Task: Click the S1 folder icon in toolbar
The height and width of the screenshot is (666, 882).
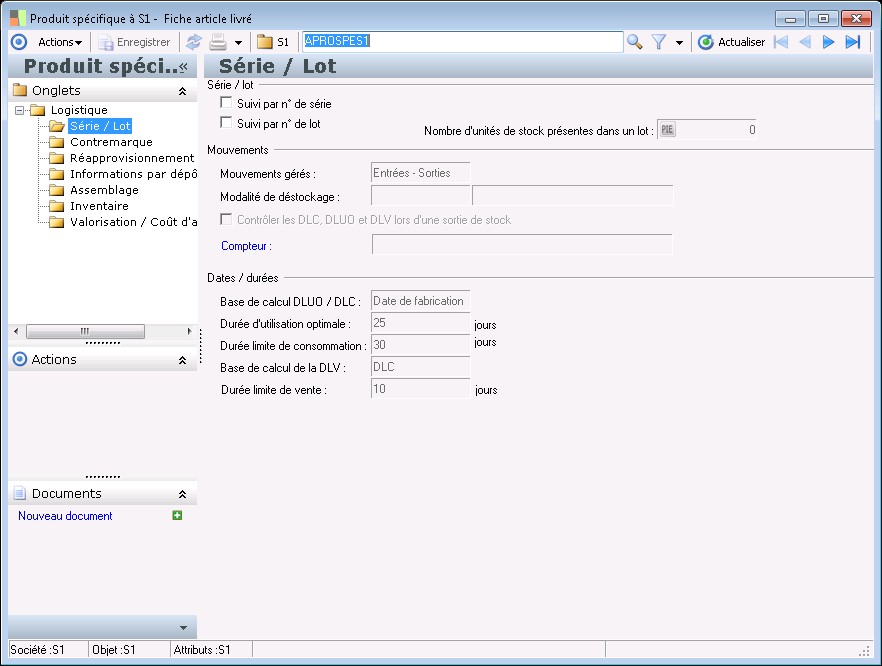Action: [264, 42]
